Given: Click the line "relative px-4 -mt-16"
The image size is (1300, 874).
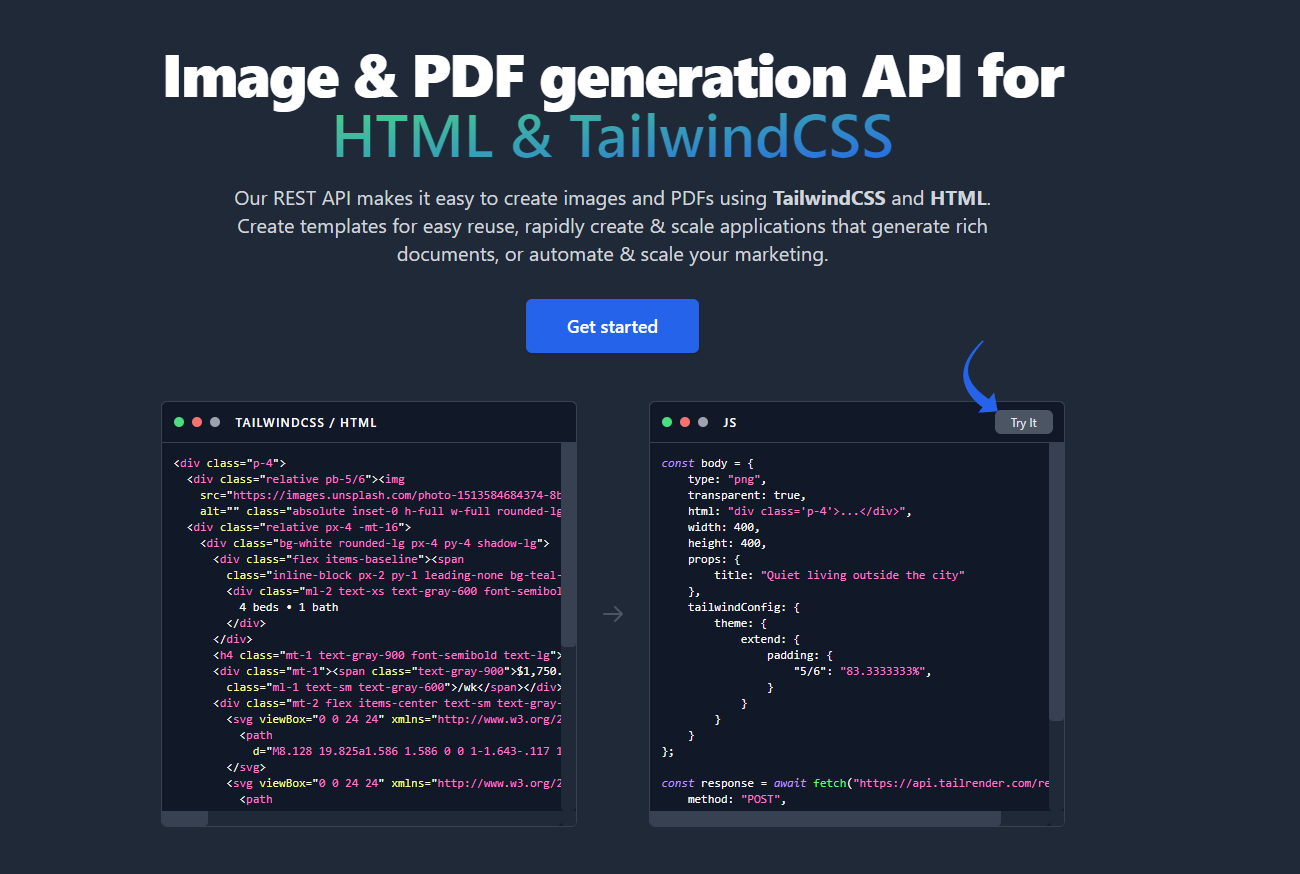Looking at the screenshot, I should point(298,527).
